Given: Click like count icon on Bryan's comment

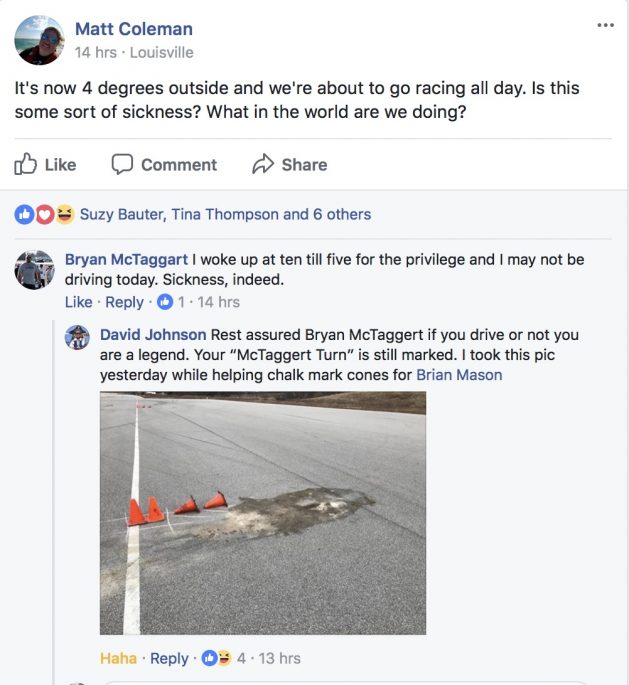Looking at the screenshot, I should click(165, 302).
